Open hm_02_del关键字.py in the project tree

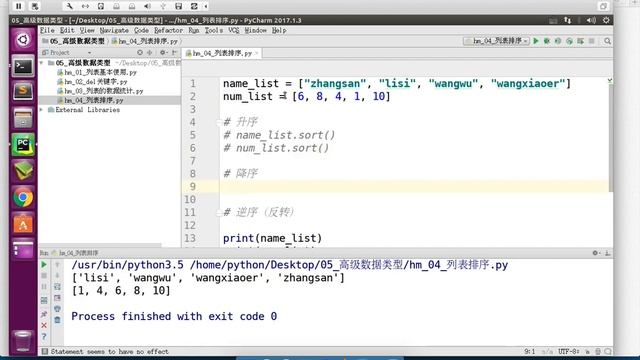point(92,82)
